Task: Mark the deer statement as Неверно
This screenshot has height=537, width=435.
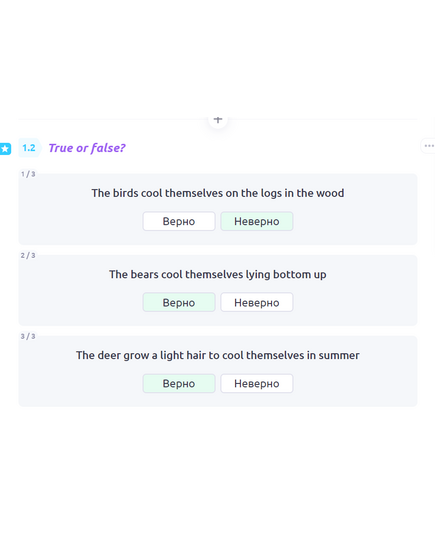Action: pos(257,384)
